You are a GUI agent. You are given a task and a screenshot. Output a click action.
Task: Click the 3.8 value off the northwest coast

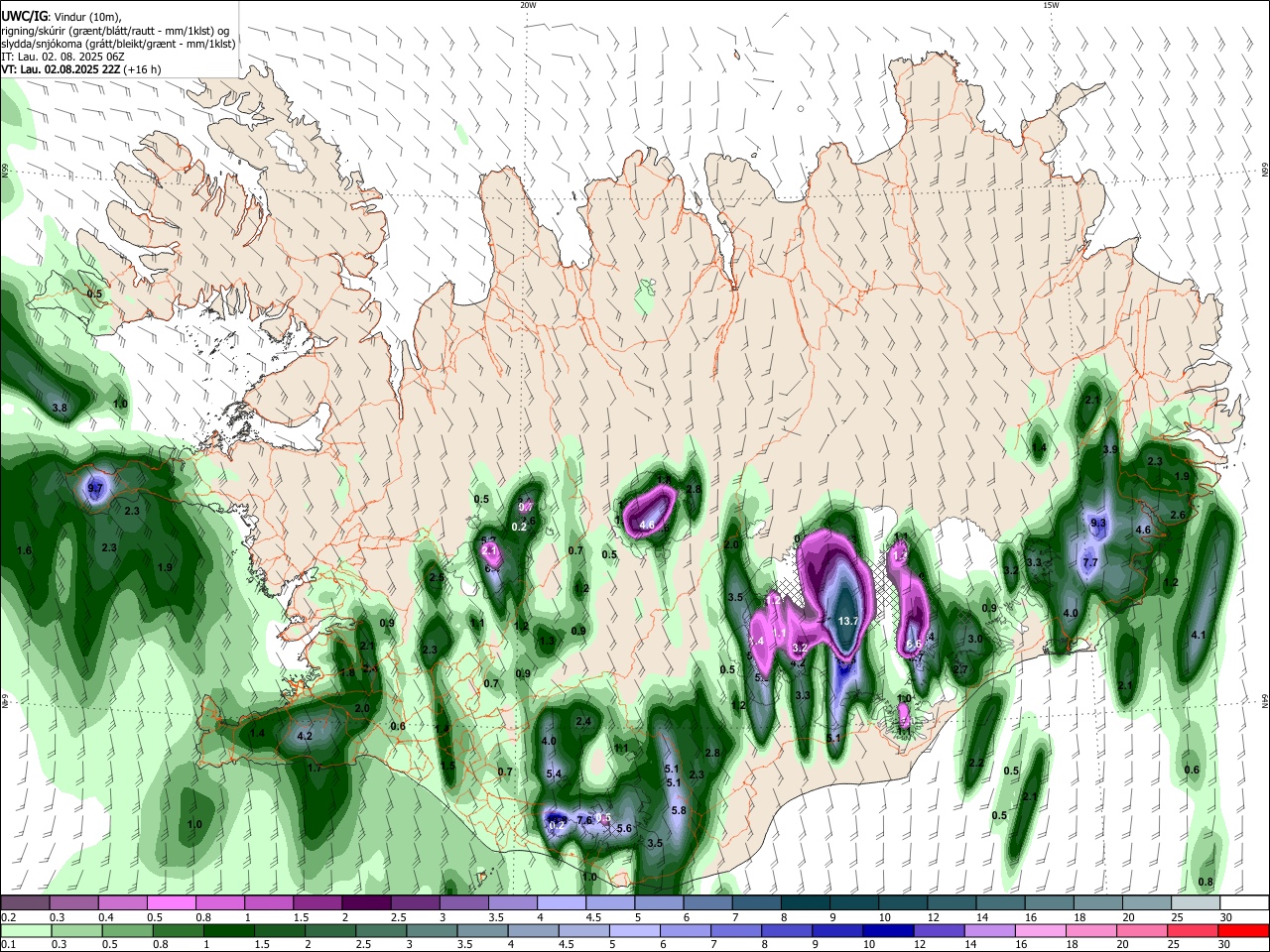(x=60, y=408)
